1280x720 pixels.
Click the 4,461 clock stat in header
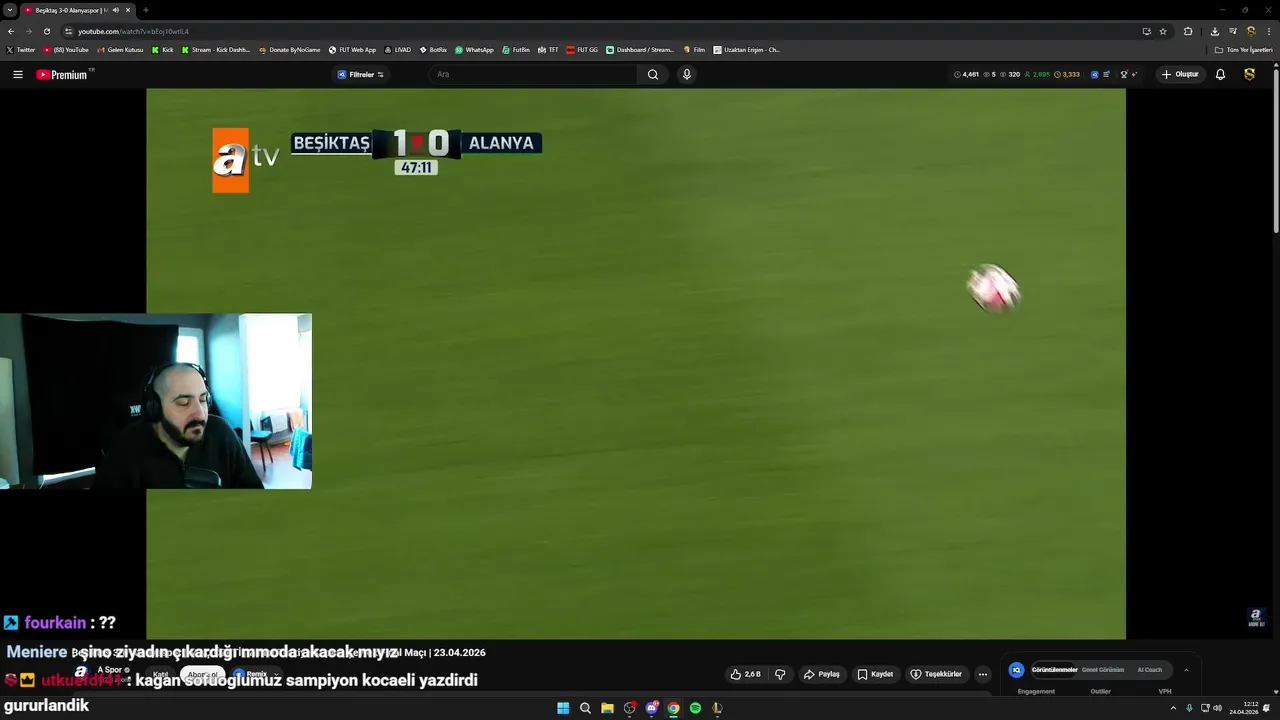[966, 74]
